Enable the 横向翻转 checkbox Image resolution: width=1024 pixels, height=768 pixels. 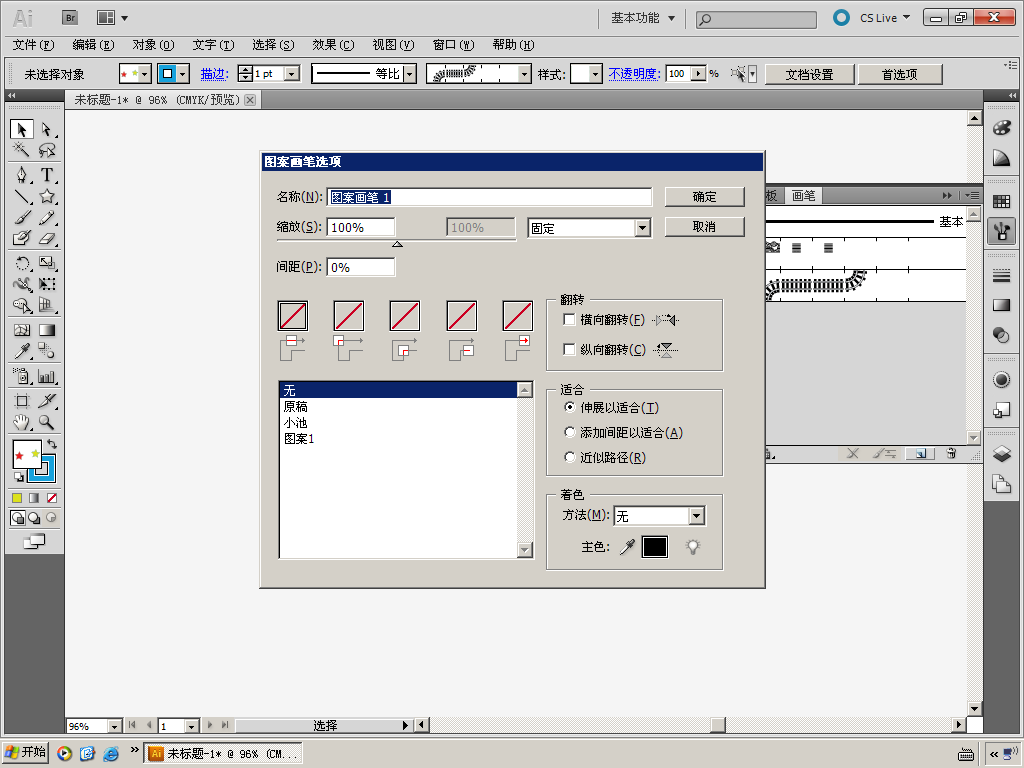click(x=570, y=320)
